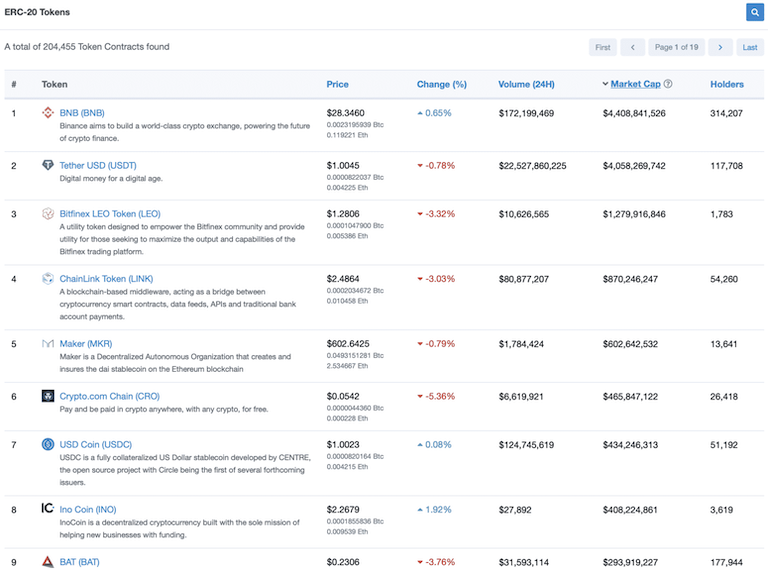The width and height of the screenshot is (768, 570).
Task: Toggle Market Cap sort direction arrow
Action: 605,84
